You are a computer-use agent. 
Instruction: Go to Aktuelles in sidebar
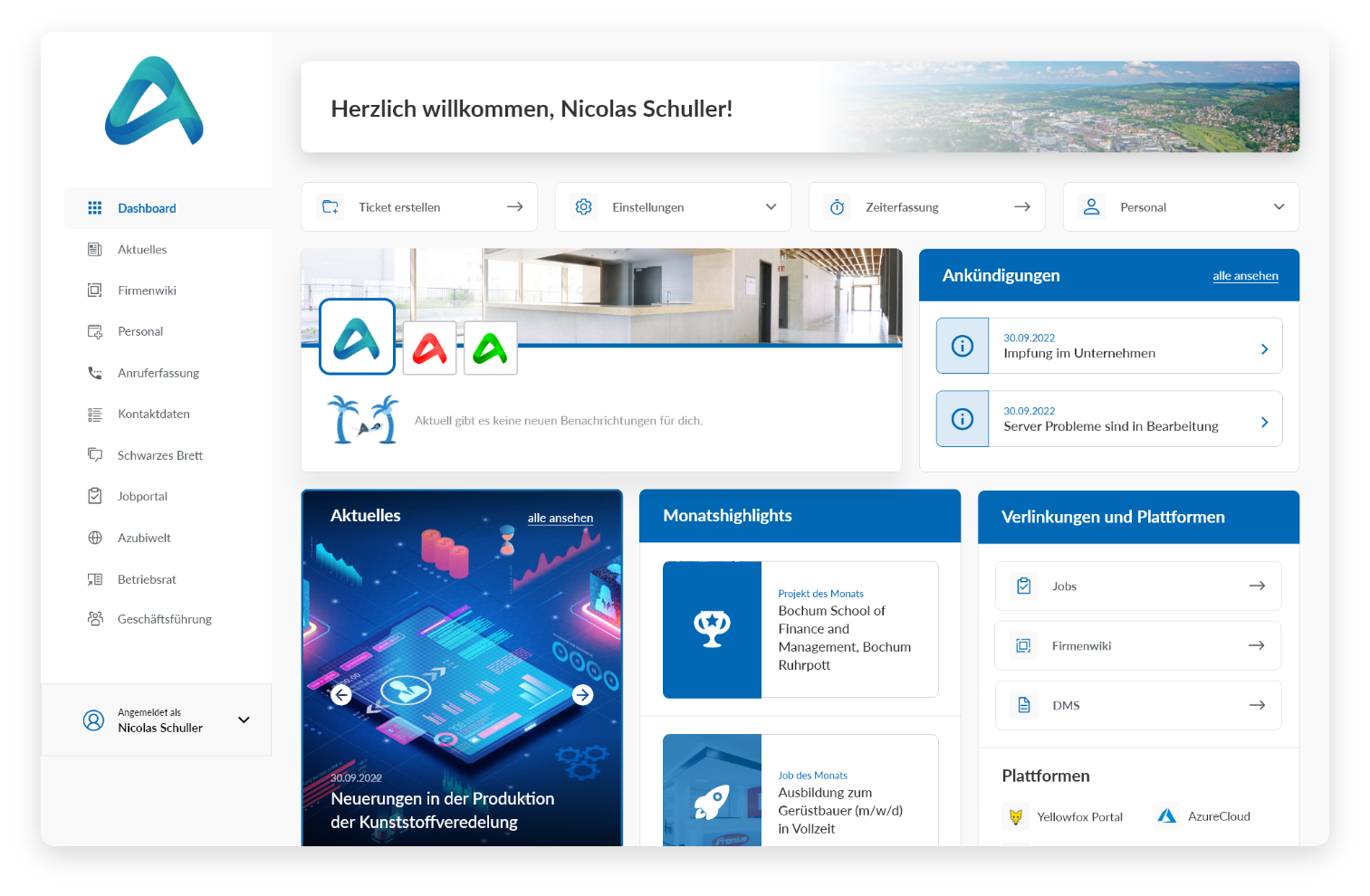click(x=142, y=250)
